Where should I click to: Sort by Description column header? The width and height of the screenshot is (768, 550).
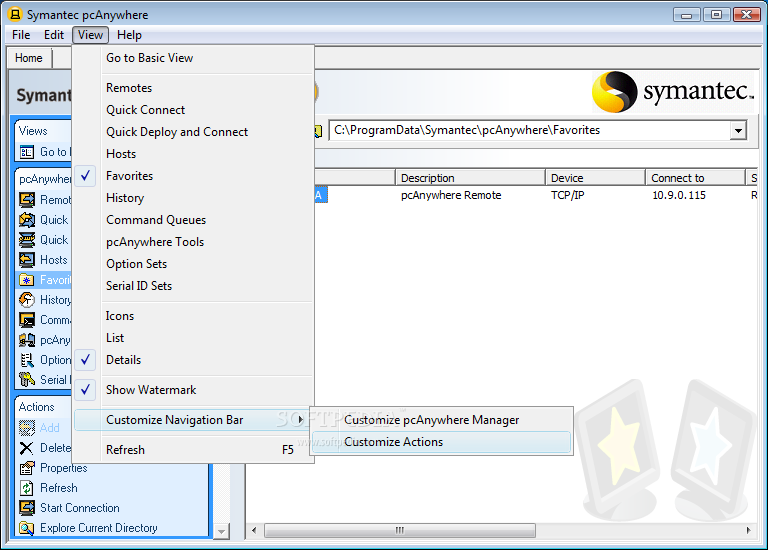[470, 178]
